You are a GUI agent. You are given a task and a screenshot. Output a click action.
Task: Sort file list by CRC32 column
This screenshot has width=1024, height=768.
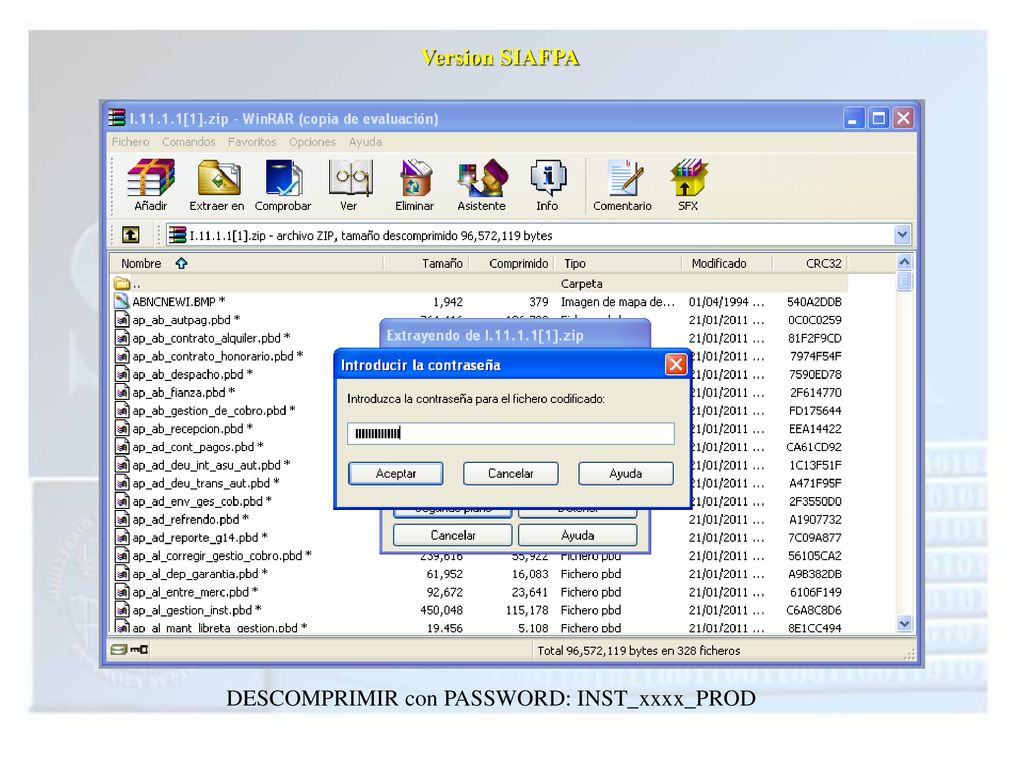(x=810, y=263)
